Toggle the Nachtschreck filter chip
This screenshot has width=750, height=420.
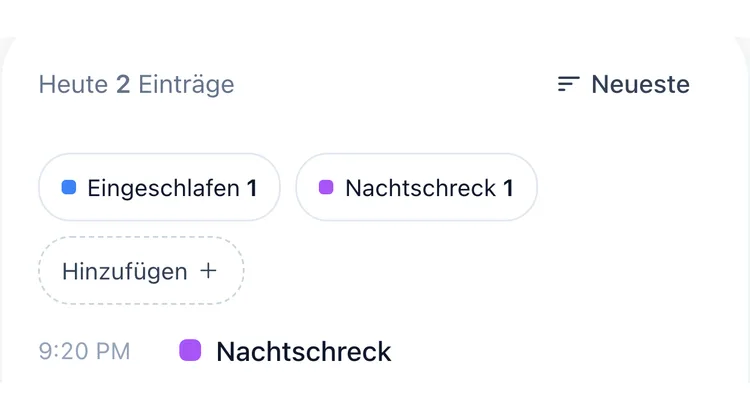coord(417,187)
